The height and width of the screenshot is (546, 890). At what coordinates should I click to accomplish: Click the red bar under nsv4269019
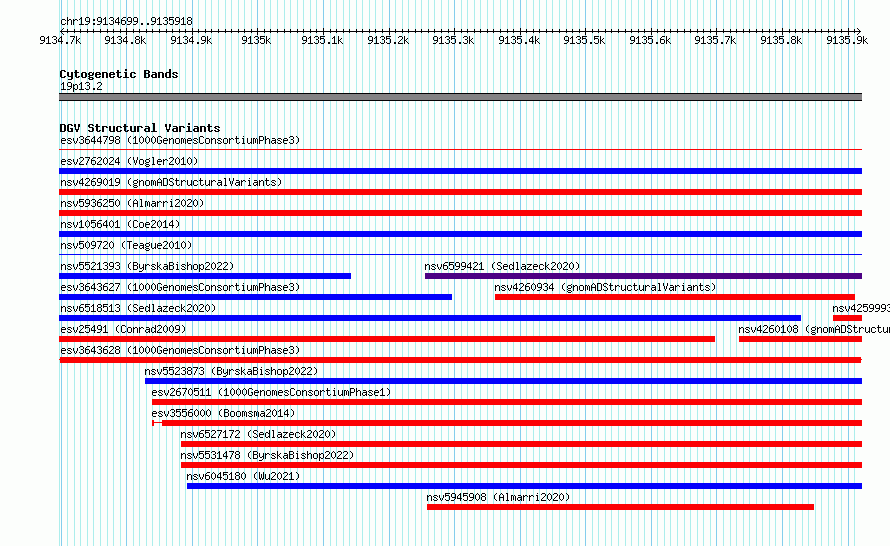[460, 192]
